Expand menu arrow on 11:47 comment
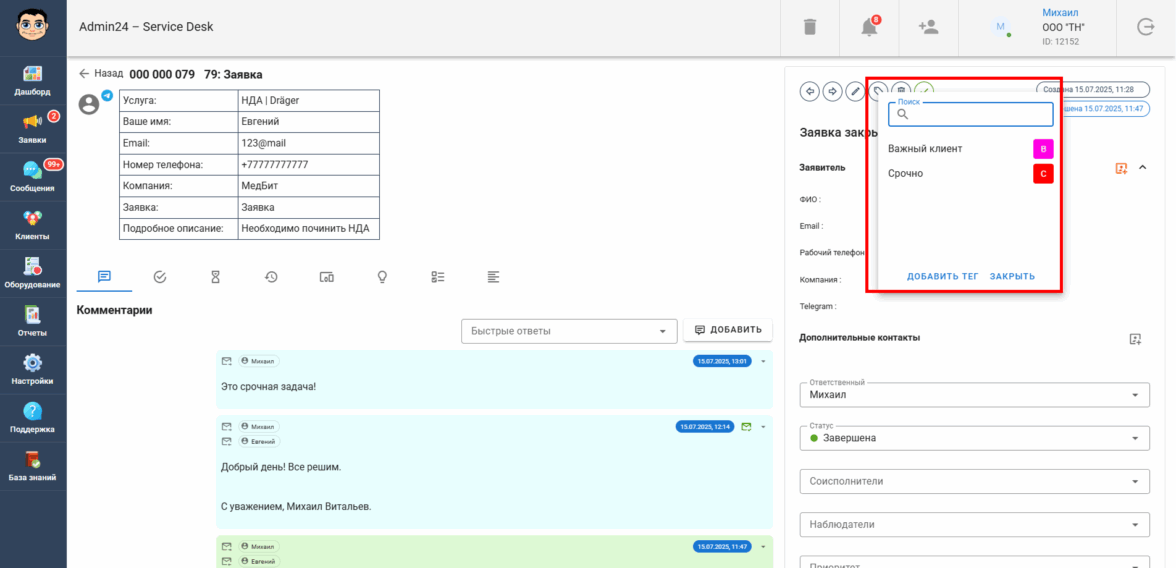 point(764,546)
